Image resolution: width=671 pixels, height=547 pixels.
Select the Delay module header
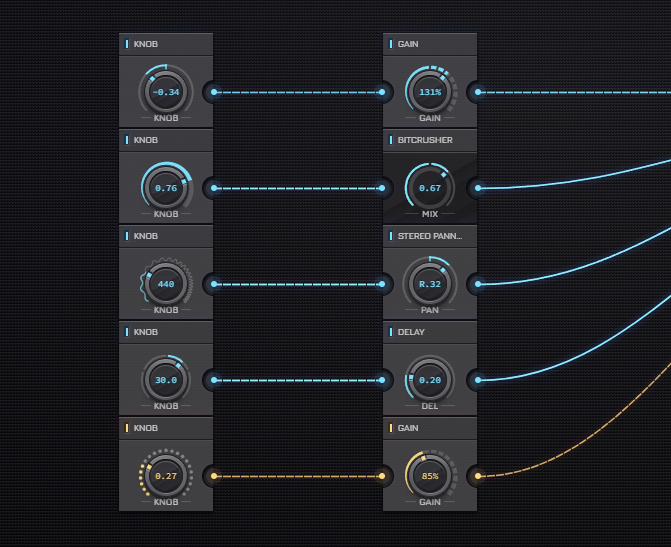click(x=430, y=332)
